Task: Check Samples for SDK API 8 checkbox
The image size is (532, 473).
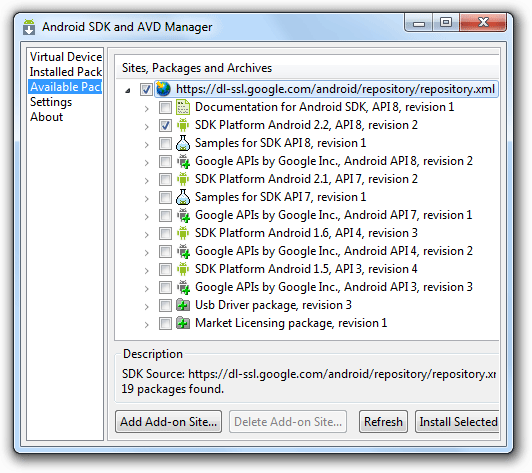Action: (x=165, y=144)
